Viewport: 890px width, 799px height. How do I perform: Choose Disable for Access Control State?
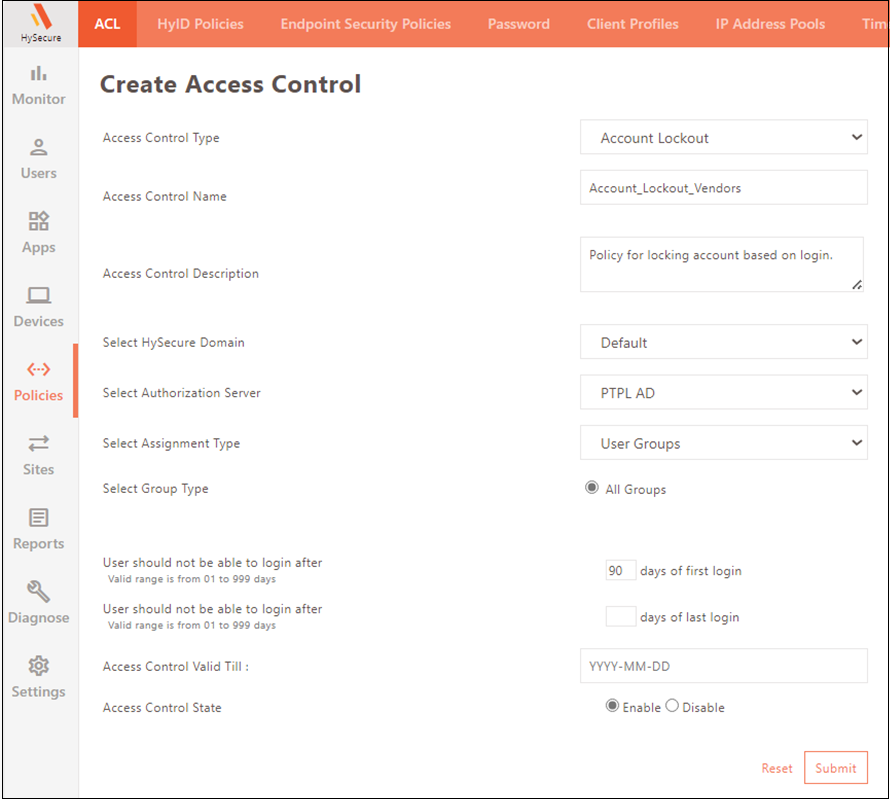click(672, 706)
